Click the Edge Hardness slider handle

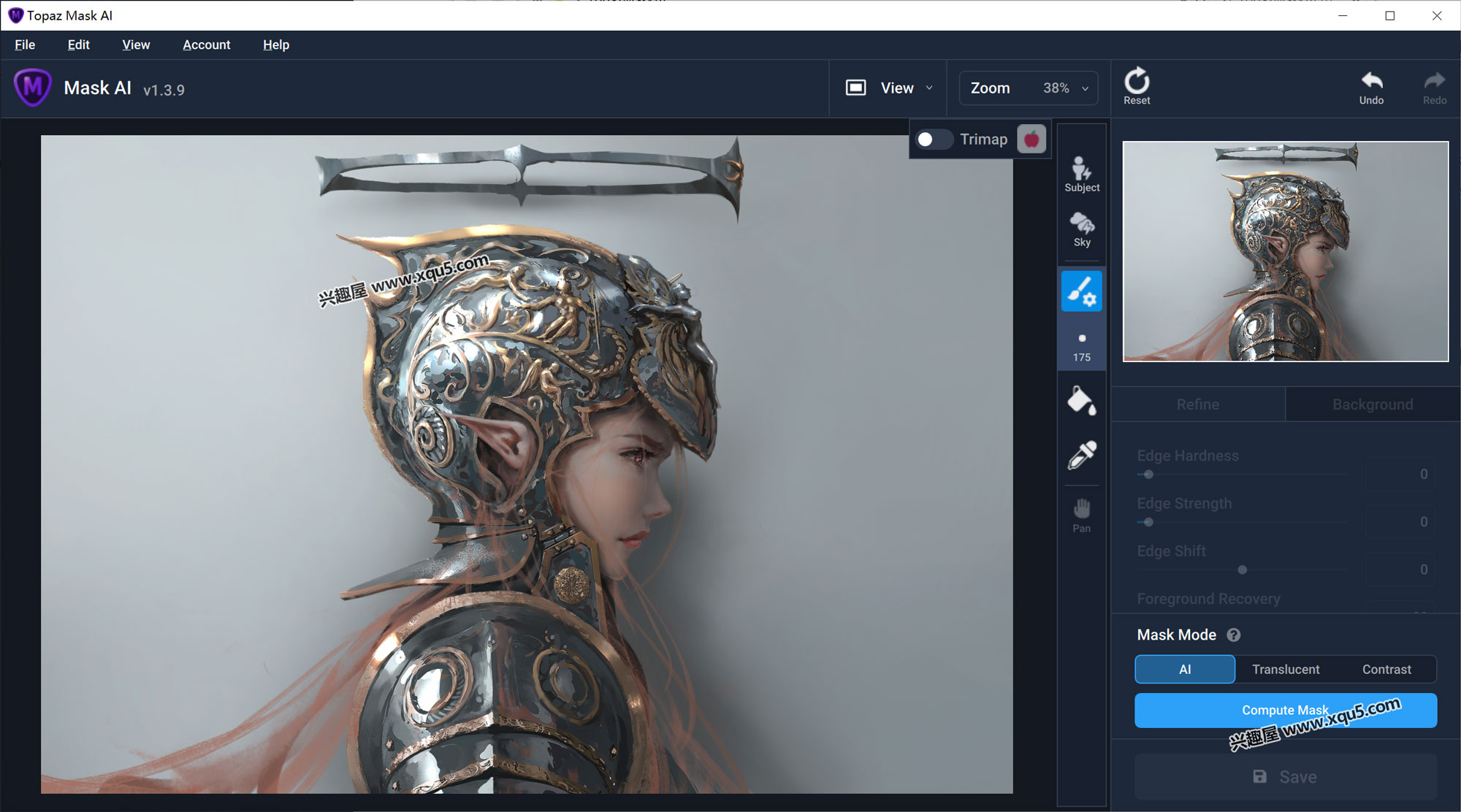coord(1148,475)
